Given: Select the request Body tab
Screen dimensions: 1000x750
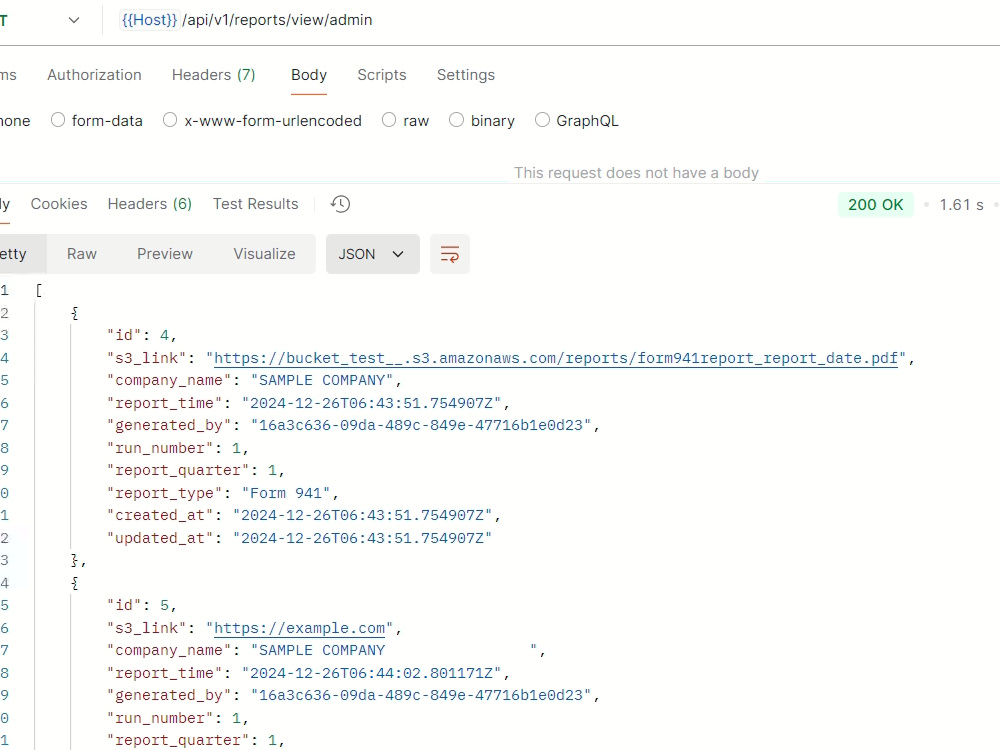Looking at the screenshot, I should [x=309, y=75].
